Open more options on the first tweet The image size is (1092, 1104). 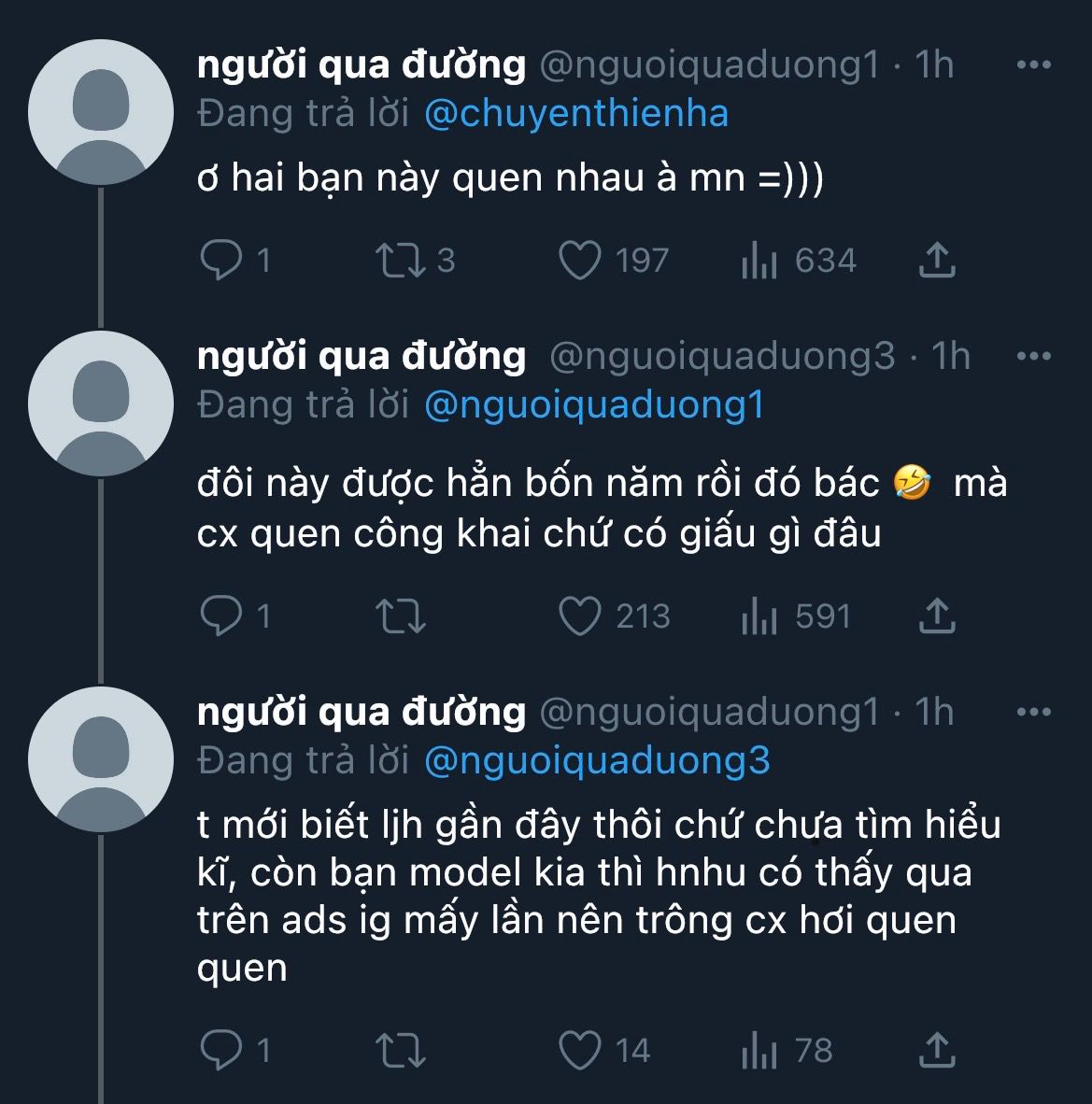1033,65
